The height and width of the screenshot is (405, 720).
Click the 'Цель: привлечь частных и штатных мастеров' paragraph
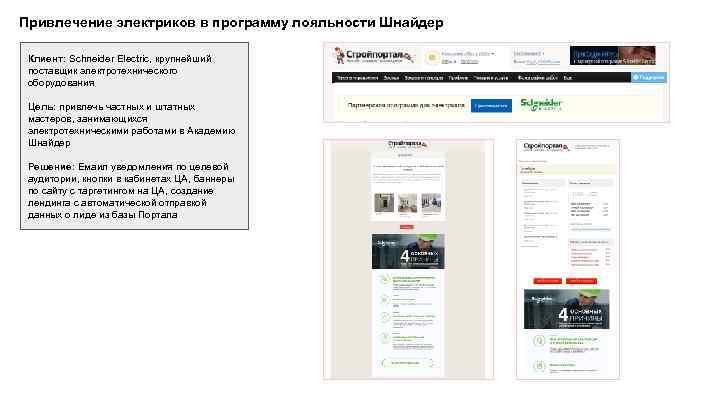click(132, 124)
